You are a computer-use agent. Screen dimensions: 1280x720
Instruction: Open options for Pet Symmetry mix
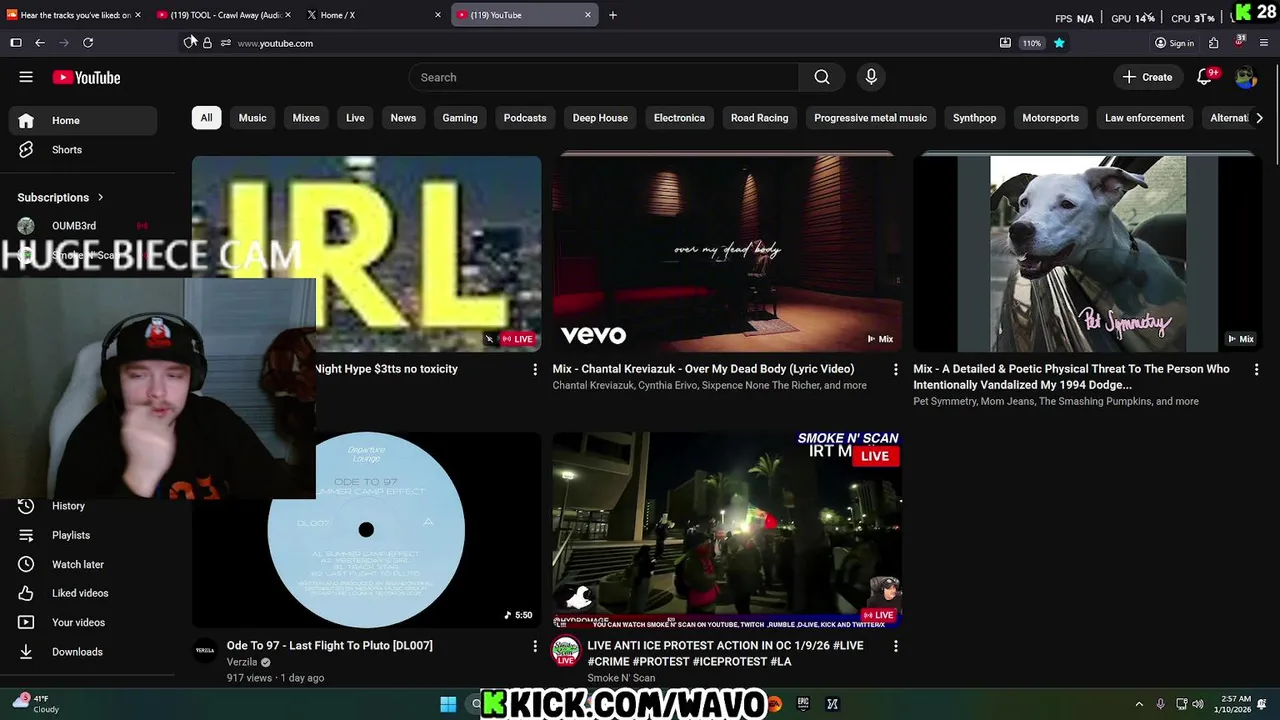point(1256,370)
